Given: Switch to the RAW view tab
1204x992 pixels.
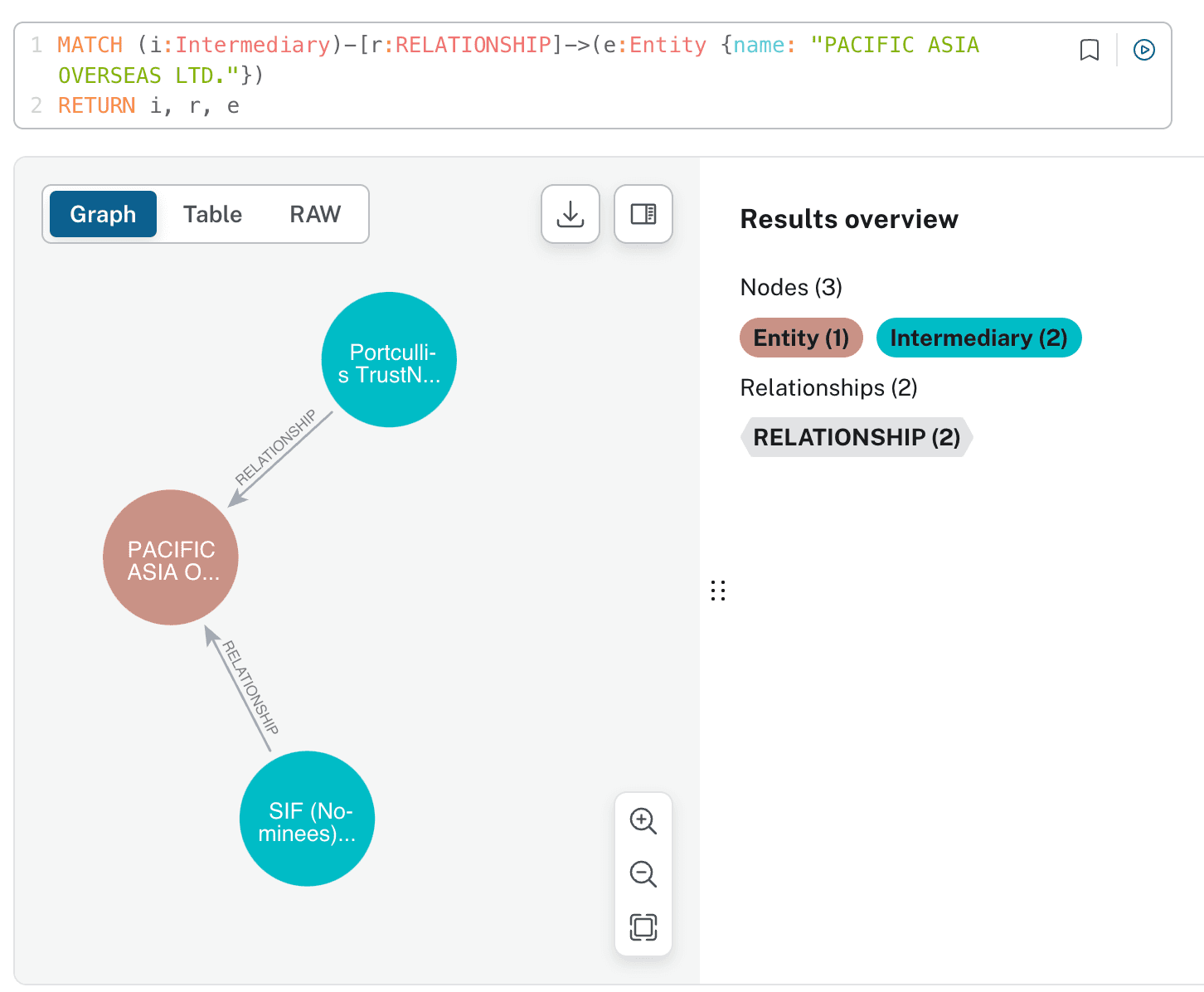Looking at the screenshot, I should (315, 214).
